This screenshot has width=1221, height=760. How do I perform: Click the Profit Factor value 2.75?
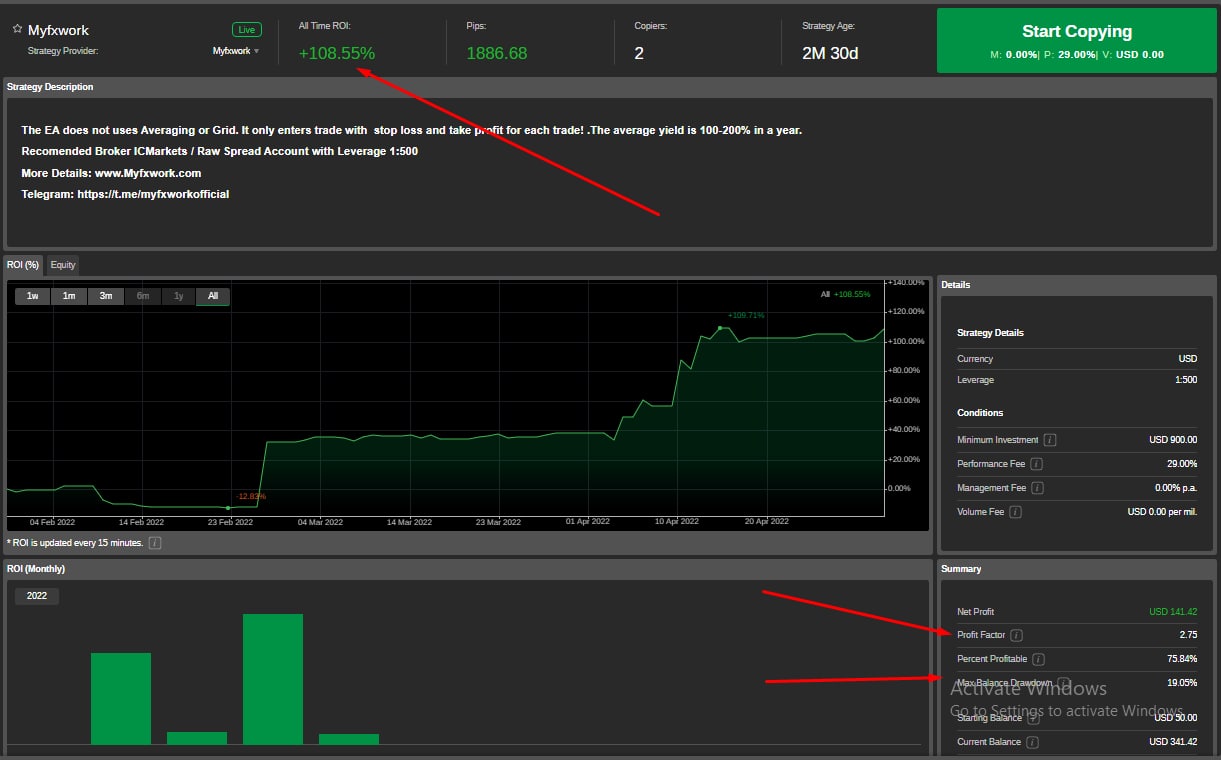pyautogui.click(x=1188, y=635)
